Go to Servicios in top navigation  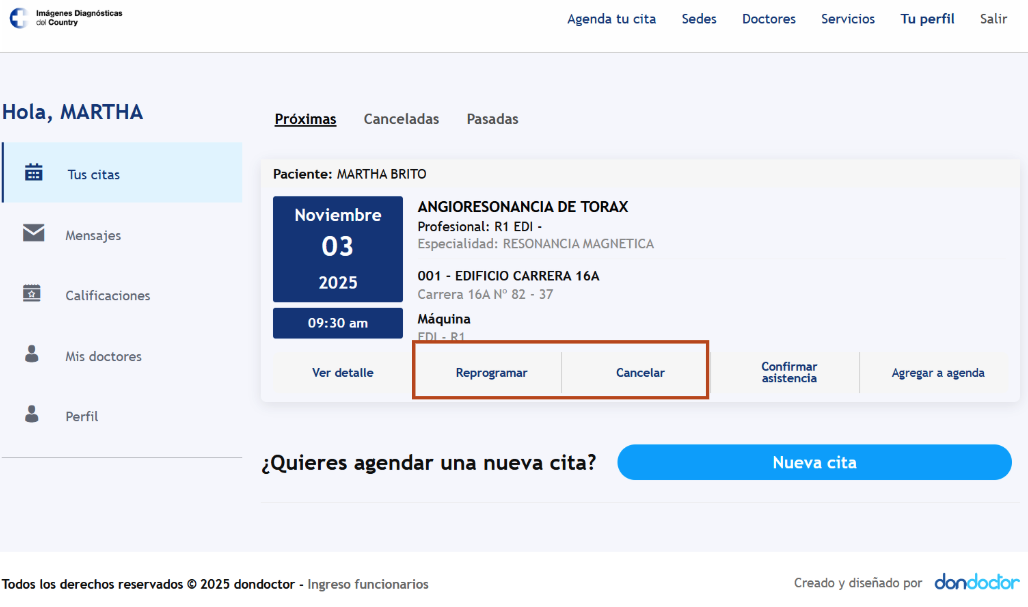(x=847, y=19)
